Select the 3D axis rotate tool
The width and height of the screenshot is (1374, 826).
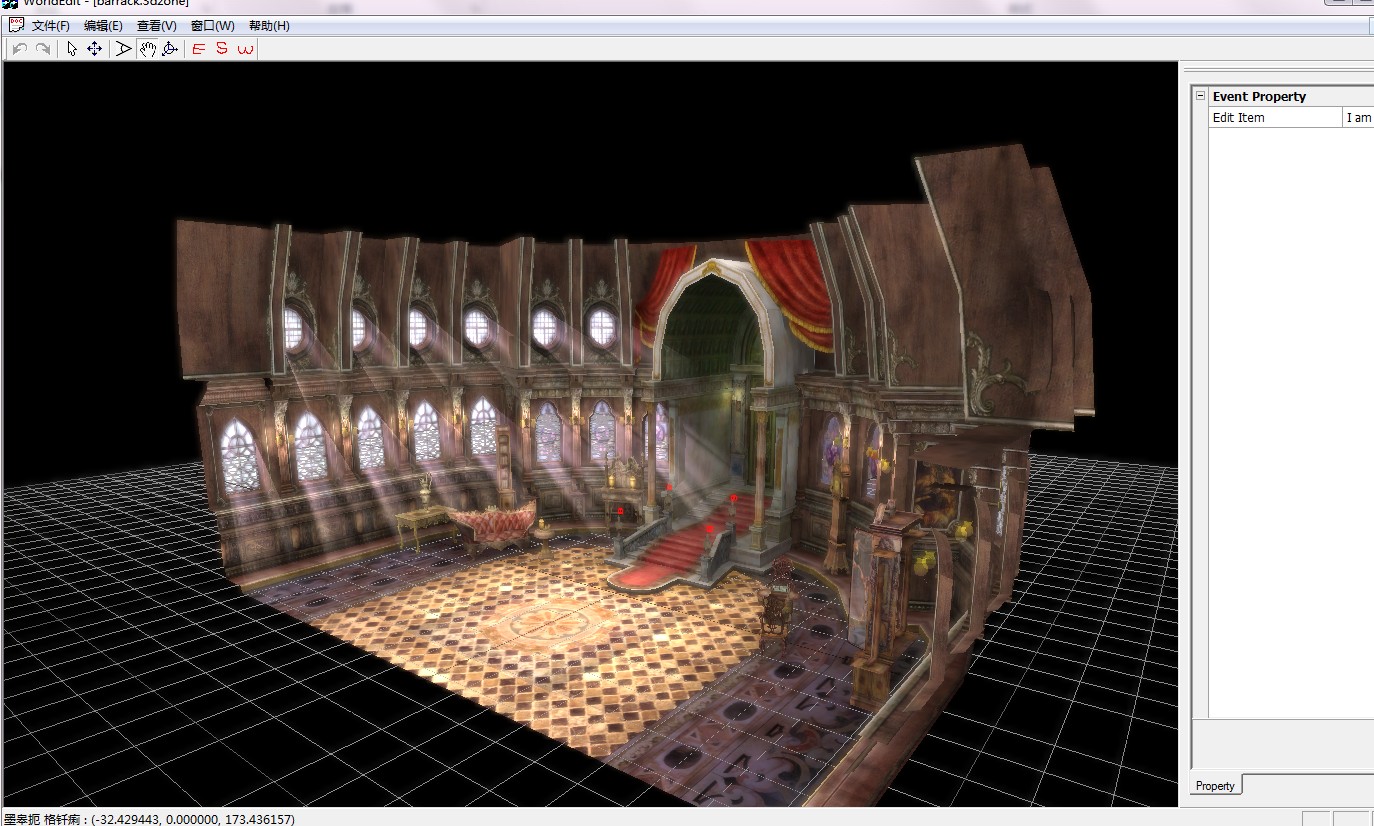(x=170, y=49)
